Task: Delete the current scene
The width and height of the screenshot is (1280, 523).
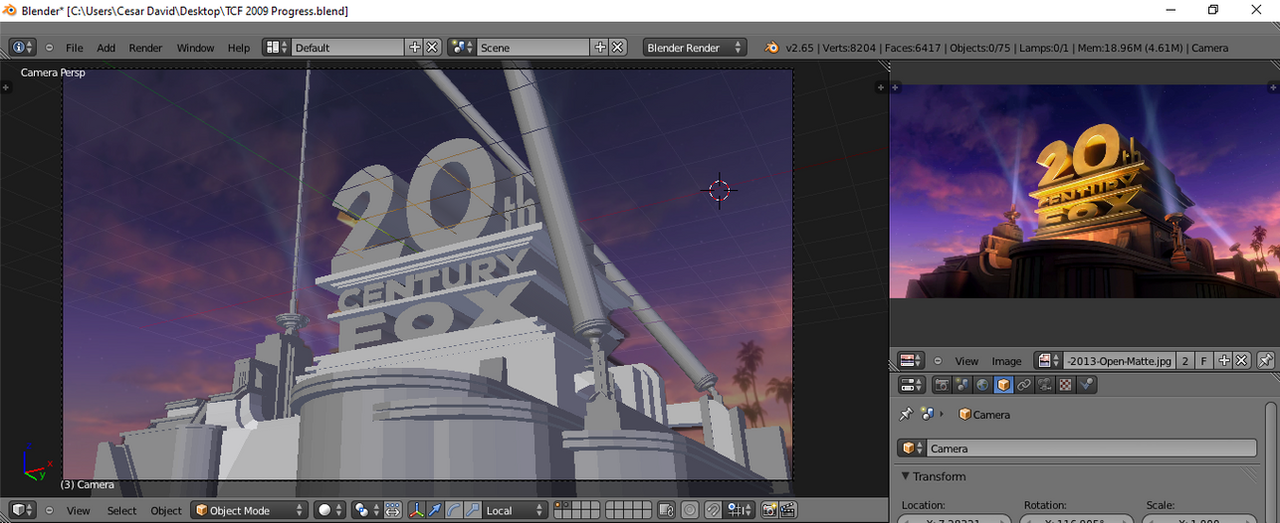Action: [x=618, y=47]
